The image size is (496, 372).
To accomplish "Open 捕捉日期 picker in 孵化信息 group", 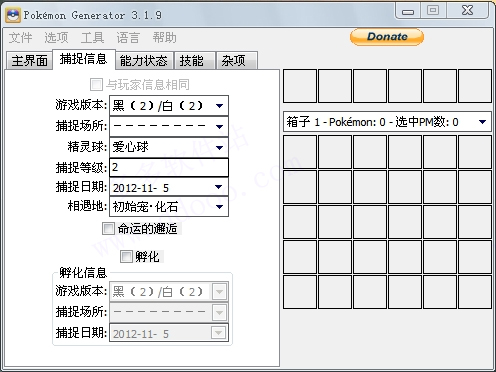I will click(x=169, y=333).
